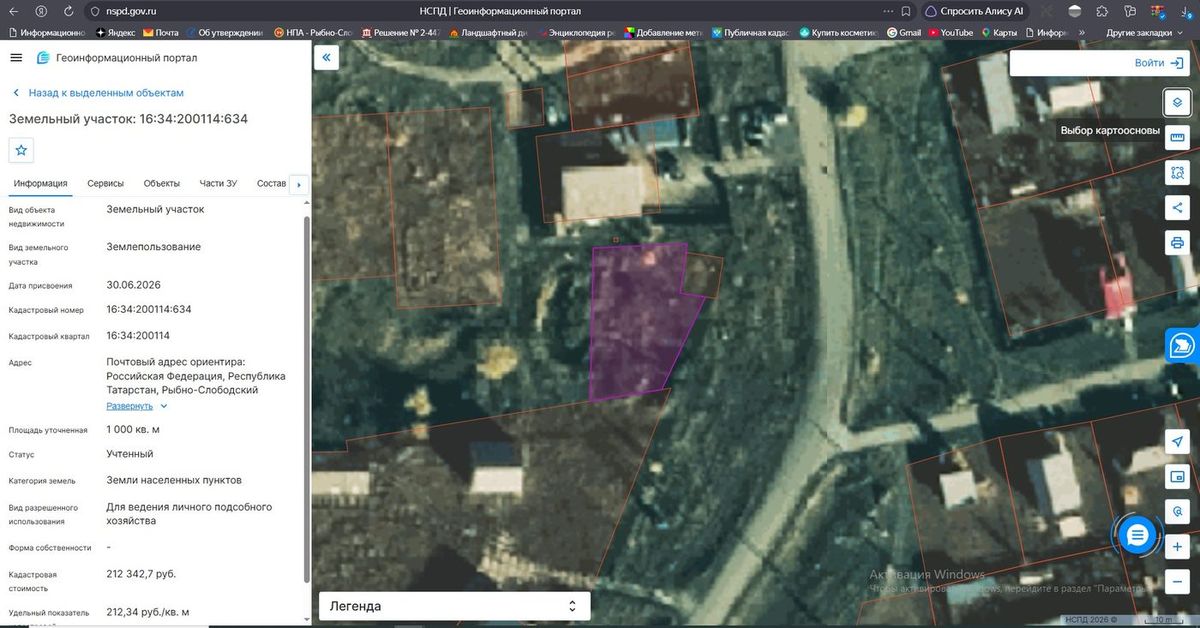The image size is (1200, 628).
Task: Go back in browser history
Action: click(x=14, y=11)
